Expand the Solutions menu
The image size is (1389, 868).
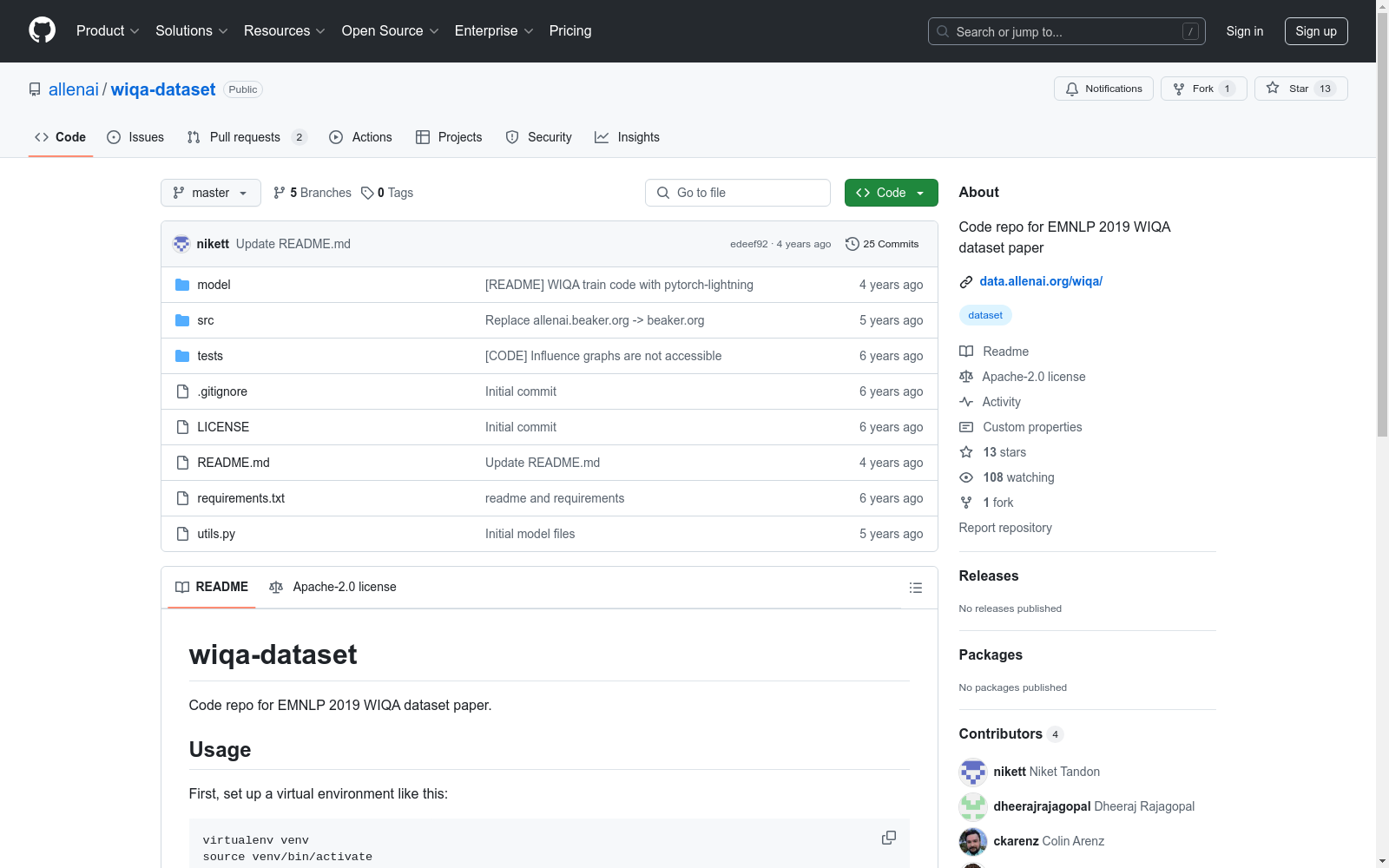191,31
